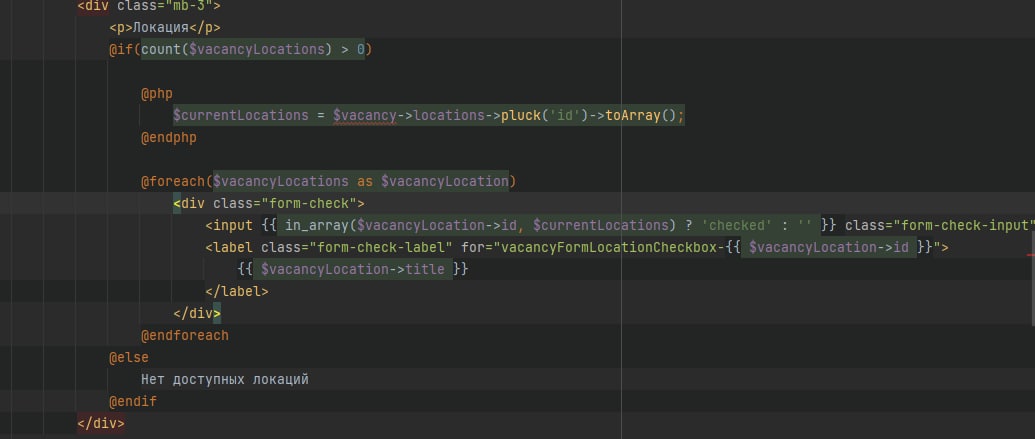
Task: Click the 'as' keyword in foreach
Action: [364, 181]
